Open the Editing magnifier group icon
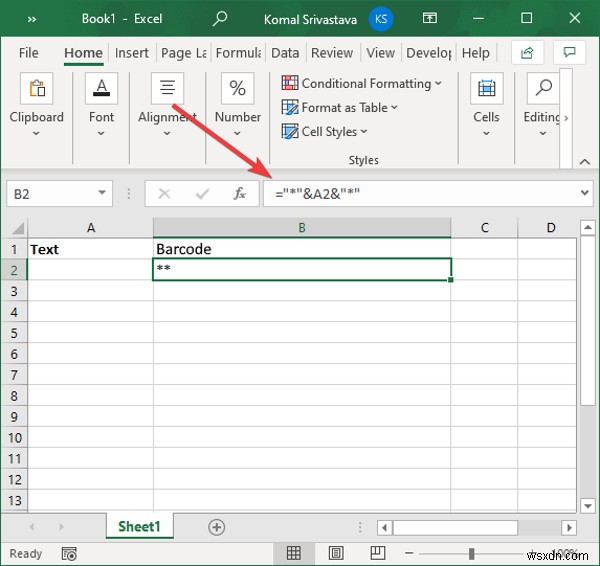600x566 pixels. click(x=543, y=88)
